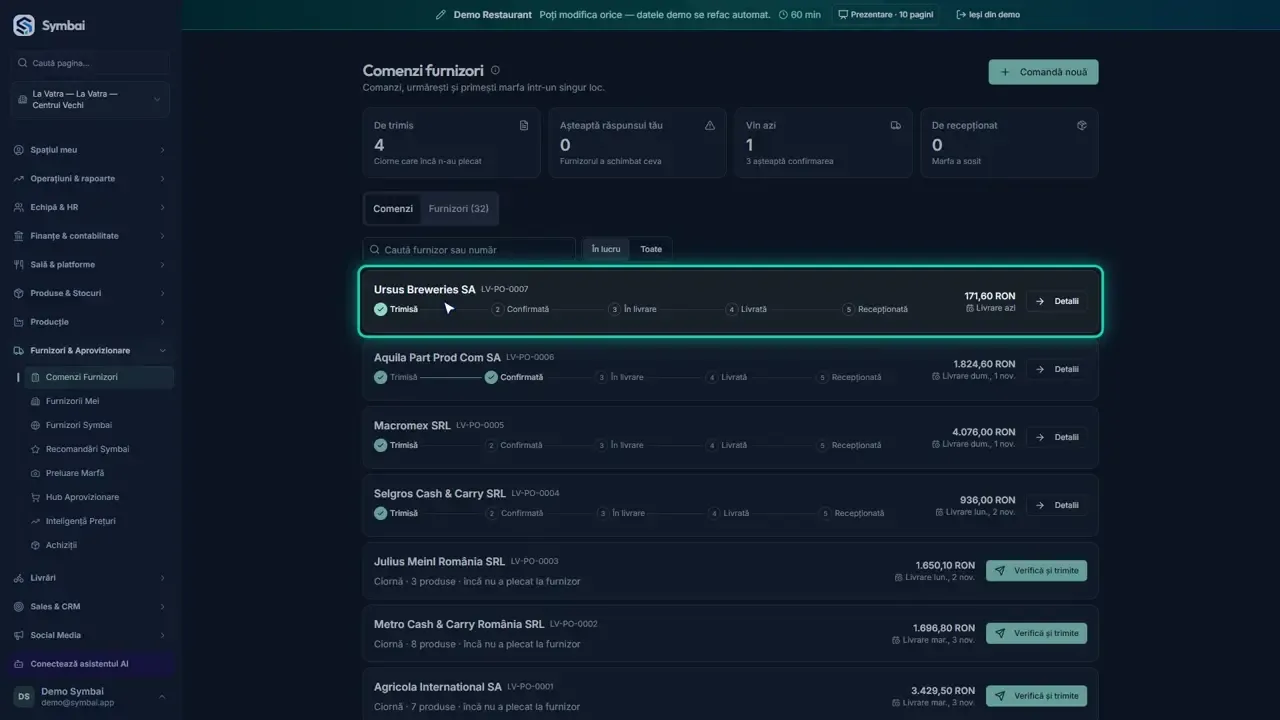Click the Sală & platforme cutlery icon
Viewport: 1280px width, 720px height.
19,265
